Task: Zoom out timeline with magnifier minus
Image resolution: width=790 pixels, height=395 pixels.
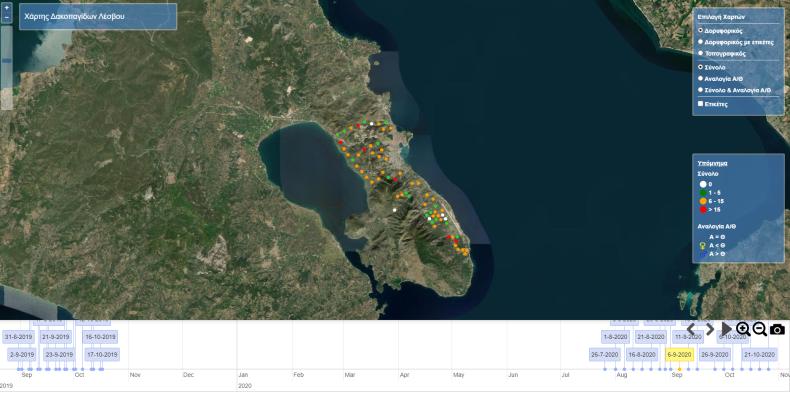Action: pos(759,329)
